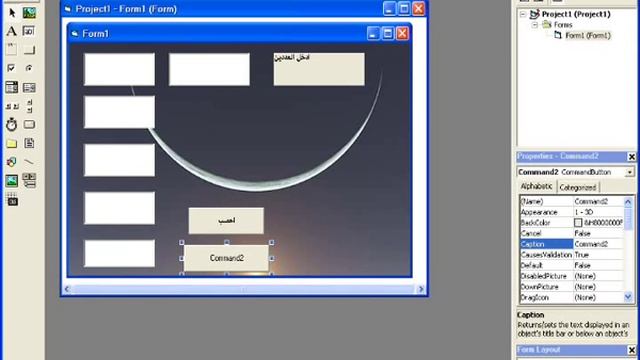Close the Properties - Command2 panel
Image resolution: width=640 pixels, height=360 pixels.
pyautogui.click(x=631, y=157)
